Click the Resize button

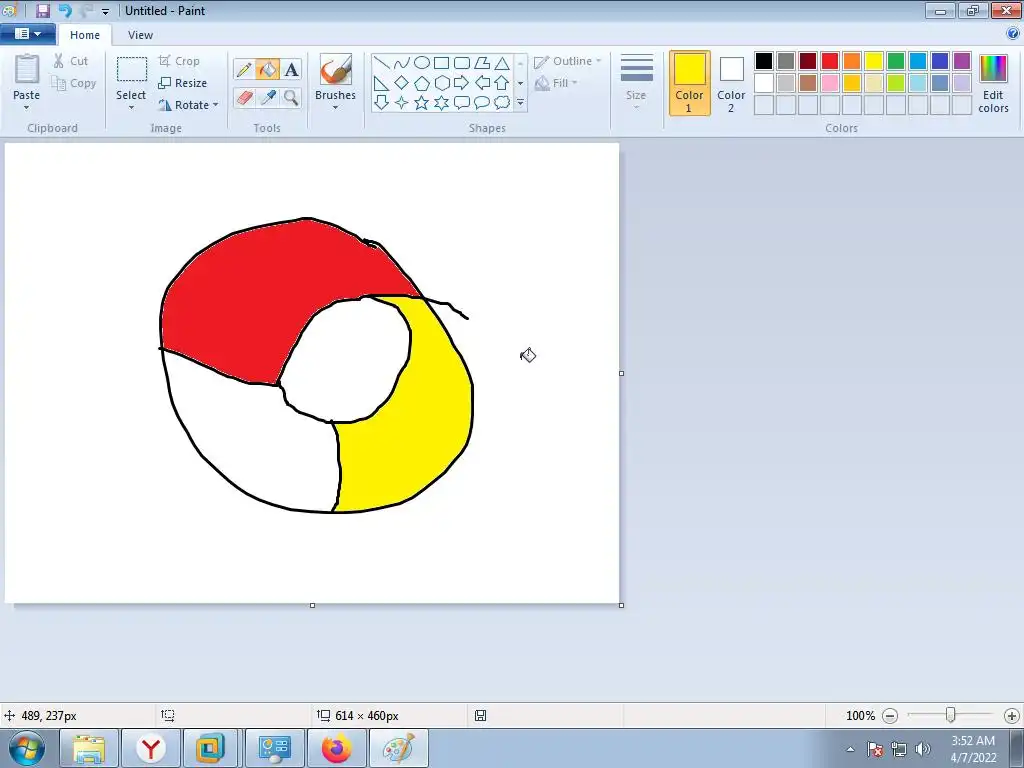point(183,83)
